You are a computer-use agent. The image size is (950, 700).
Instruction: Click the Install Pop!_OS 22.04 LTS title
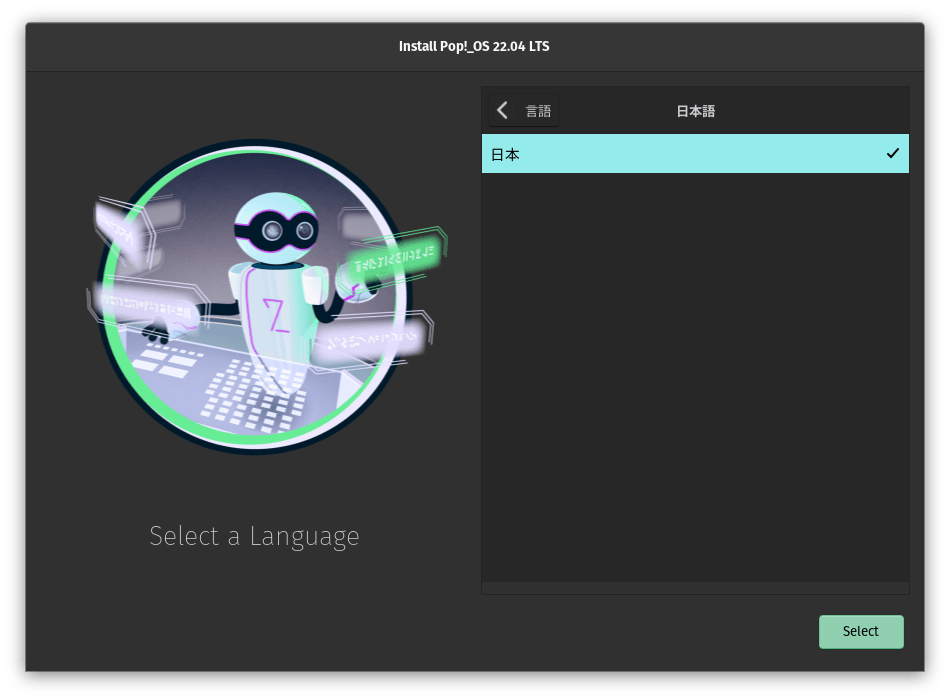(474, 47)
